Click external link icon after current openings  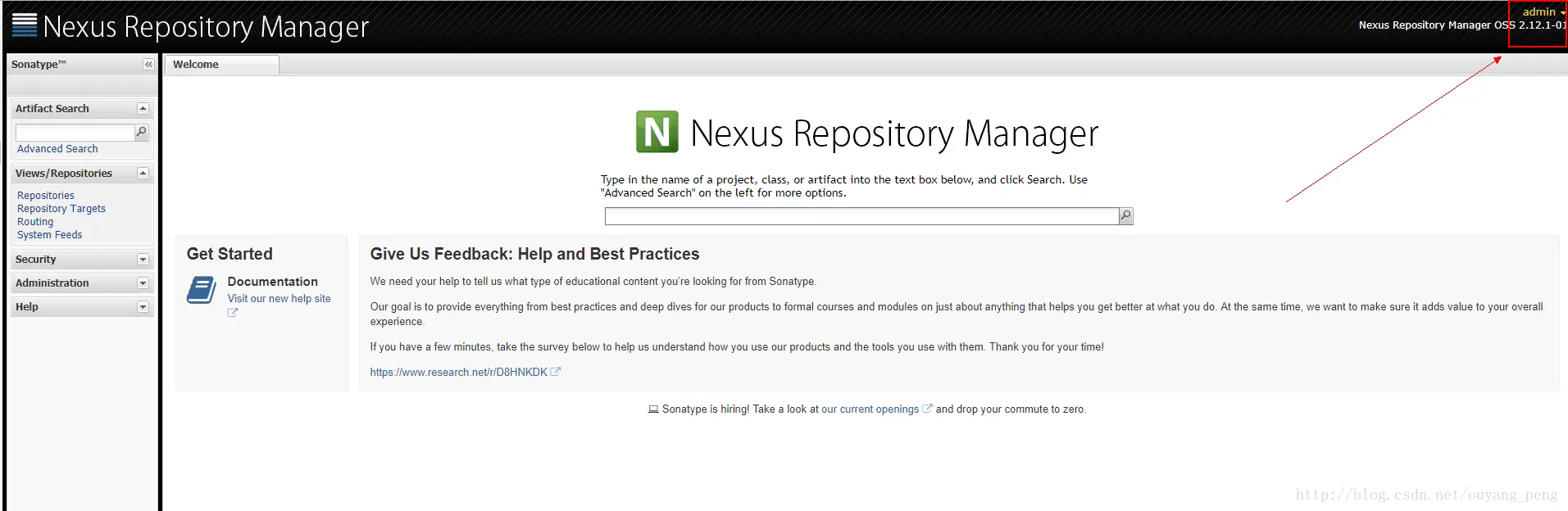(x=927, y=409)
